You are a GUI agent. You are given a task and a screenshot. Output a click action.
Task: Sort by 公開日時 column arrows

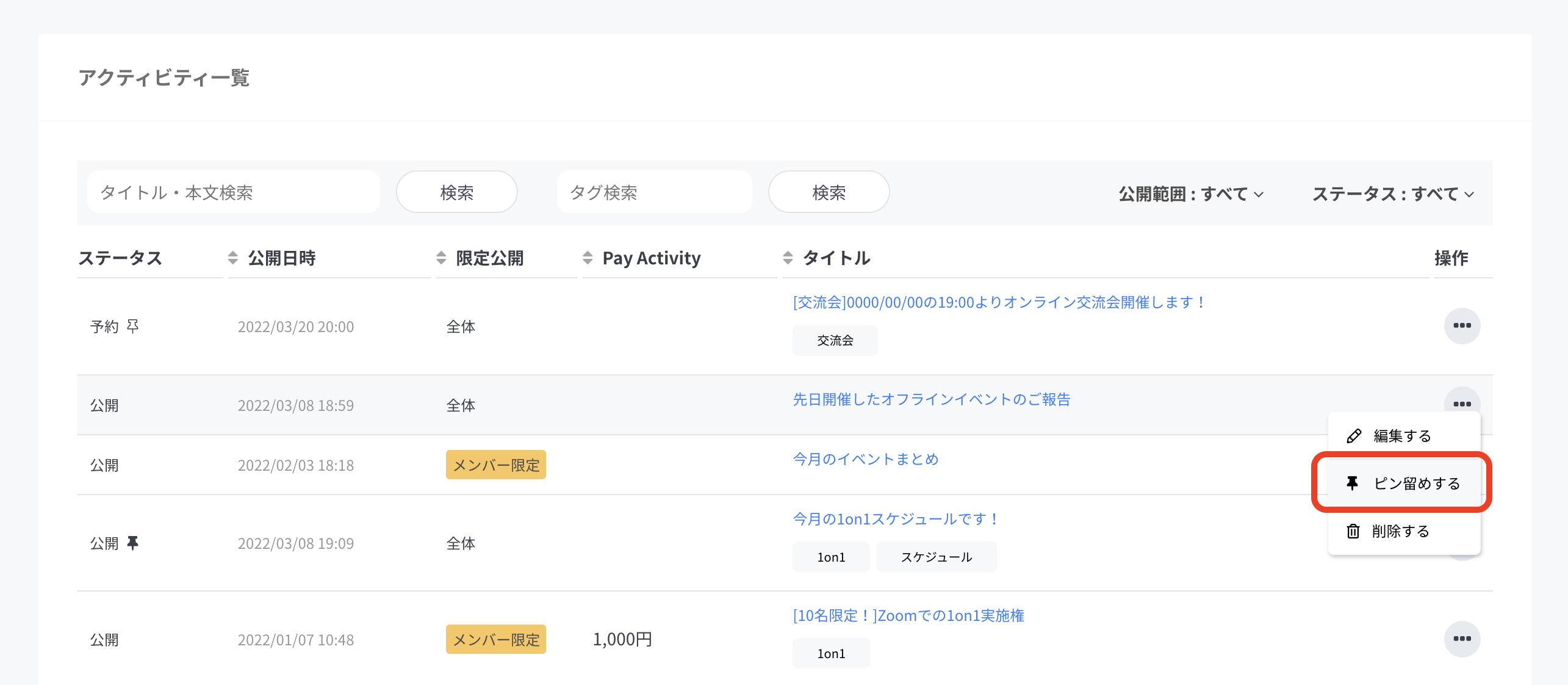(232, 258)
